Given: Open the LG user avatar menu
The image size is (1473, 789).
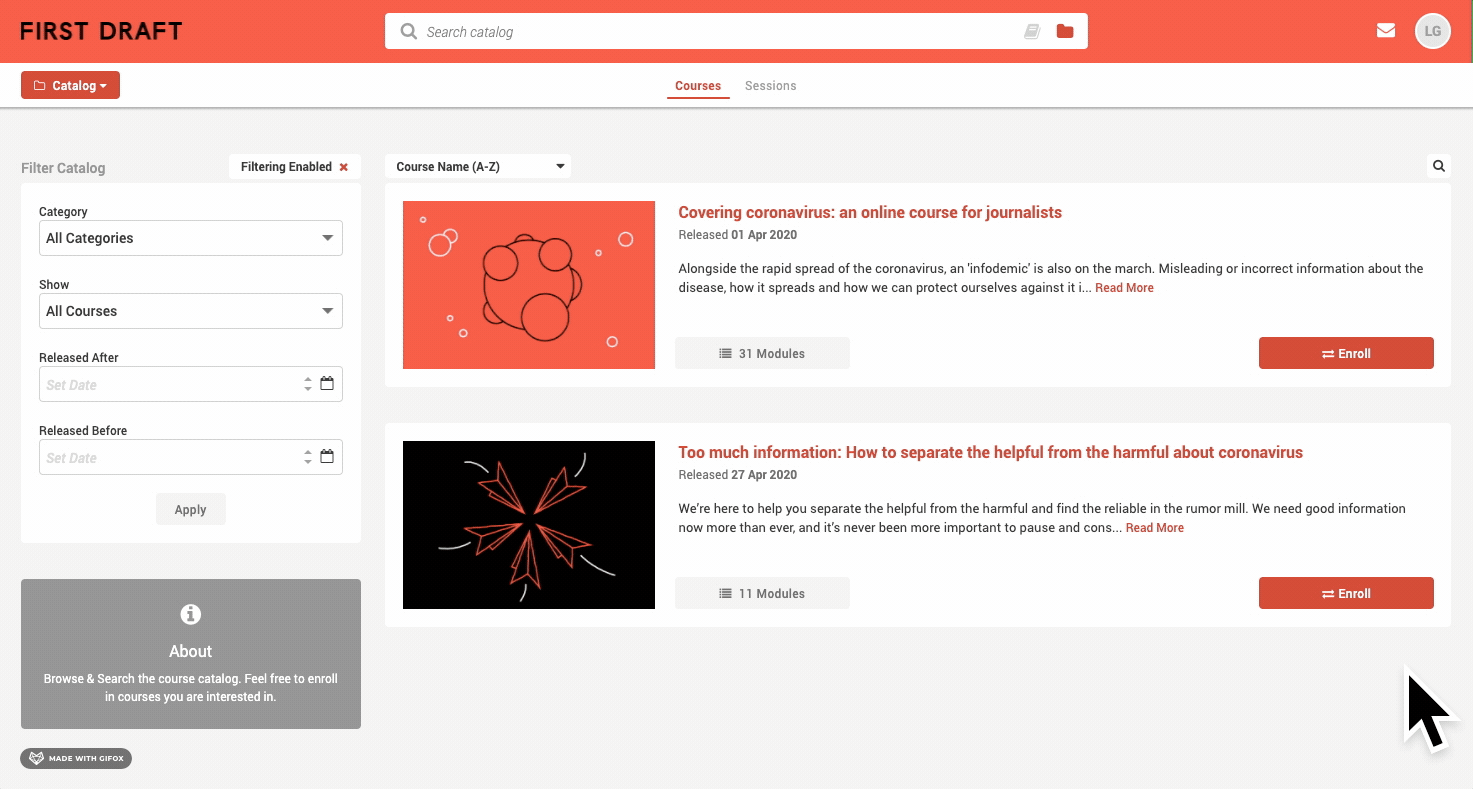Looking at the screenshot, I should pyautogui.click(x=1432, y=31).
